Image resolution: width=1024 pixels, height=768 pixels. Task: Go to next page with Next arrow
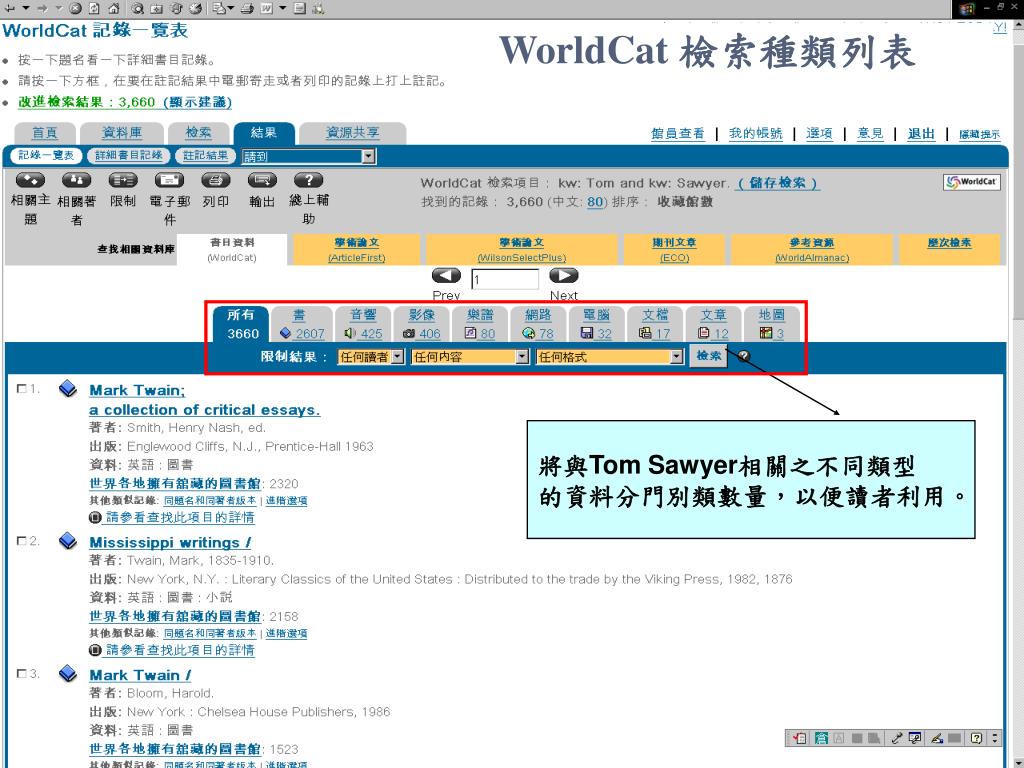564,276
